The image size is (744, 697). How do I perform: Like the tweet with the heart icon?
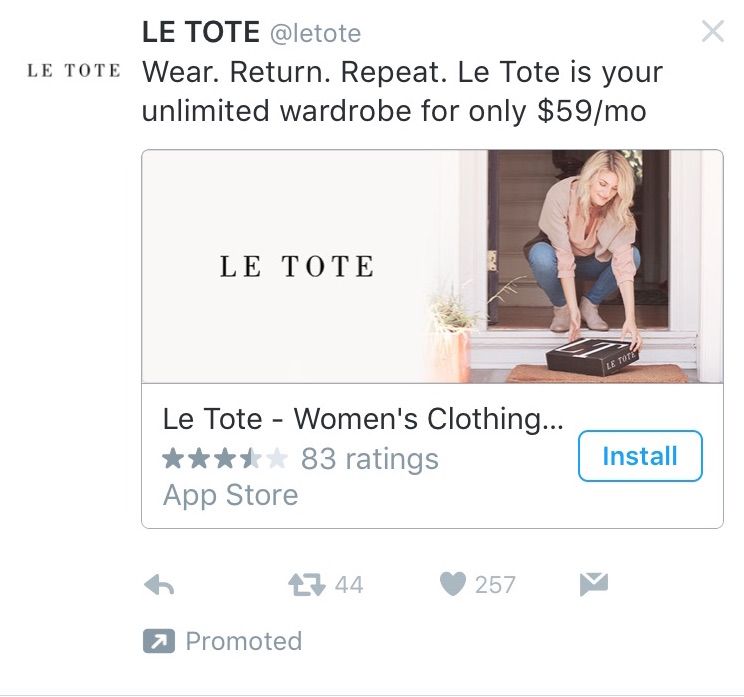click(x=453, y=584)
